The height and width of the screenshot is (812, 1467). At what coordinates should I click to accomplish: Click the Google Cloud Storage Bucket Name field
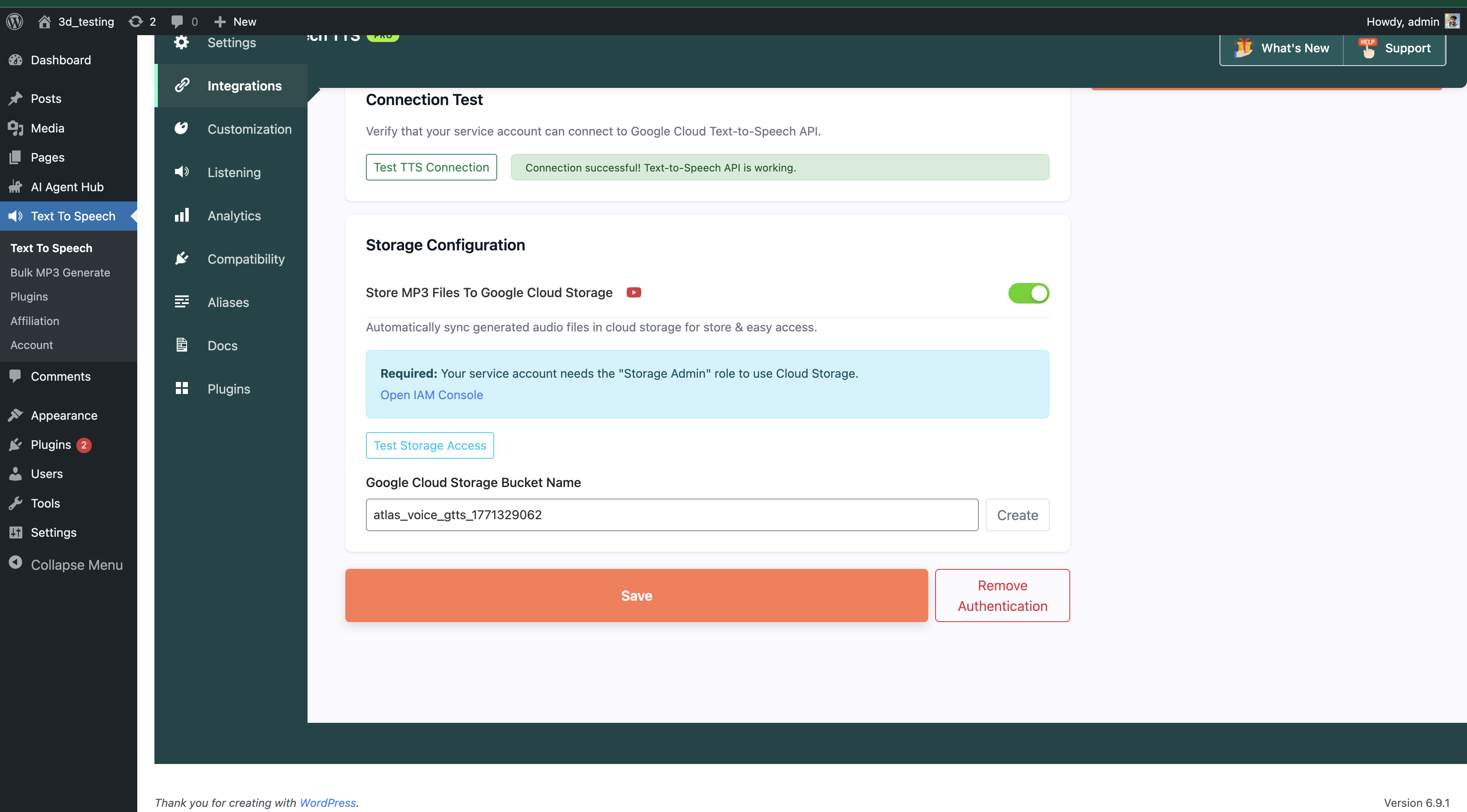point(672,514)
